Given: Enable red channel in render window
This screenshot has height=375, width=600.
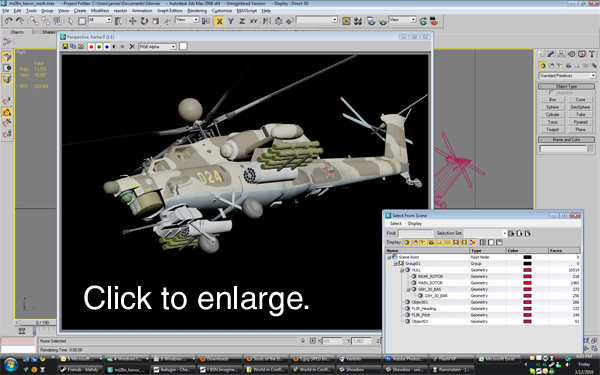Looking at the screenshot, I should click(91, 47).
